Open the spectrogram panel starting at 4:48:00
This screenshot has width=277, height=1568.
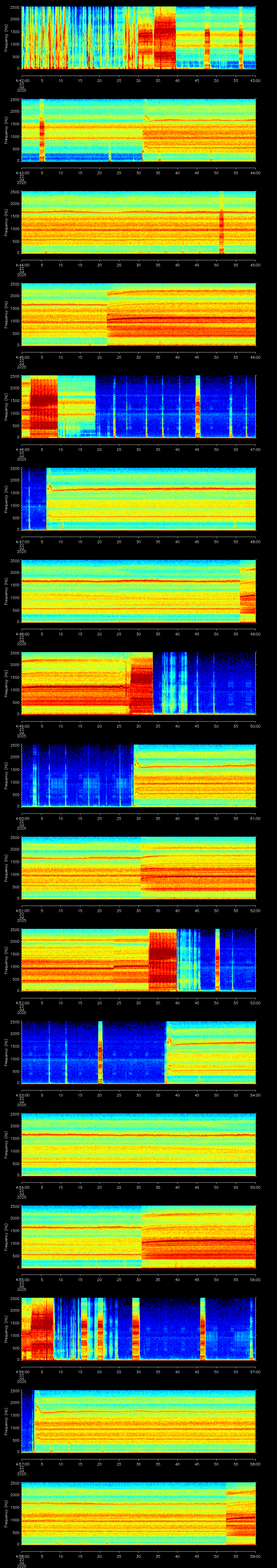click(x=139, y=592)
